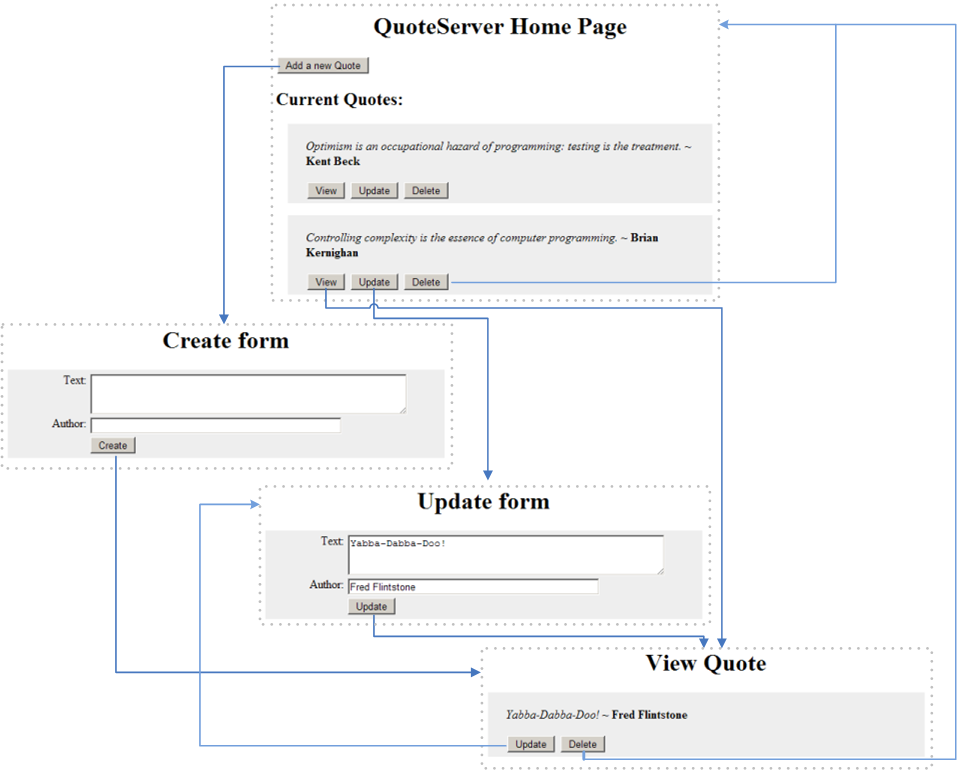Click Update in the View Quote panel
The height and width of the screenshot is (770, 957).
pos(531,744)
